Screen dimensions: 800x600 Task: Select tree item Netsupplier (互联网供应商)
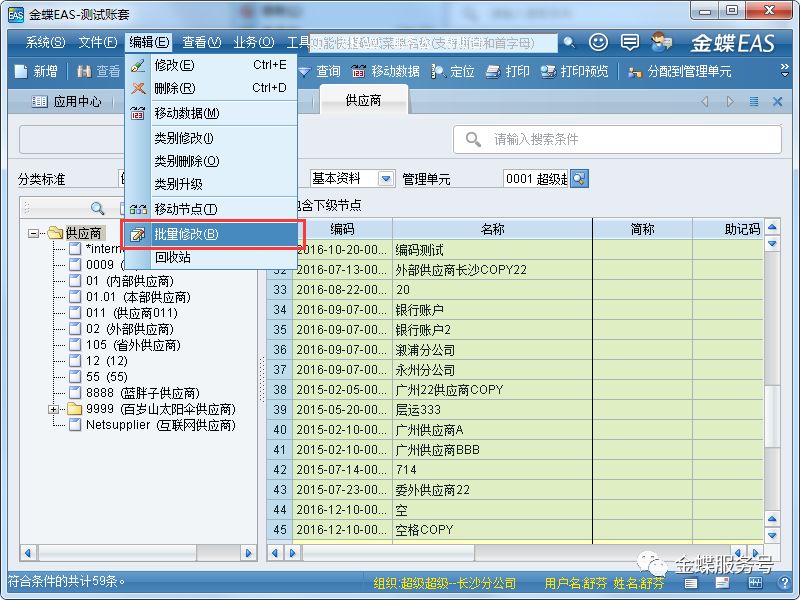pyautogui.click(x=161, y=425)
